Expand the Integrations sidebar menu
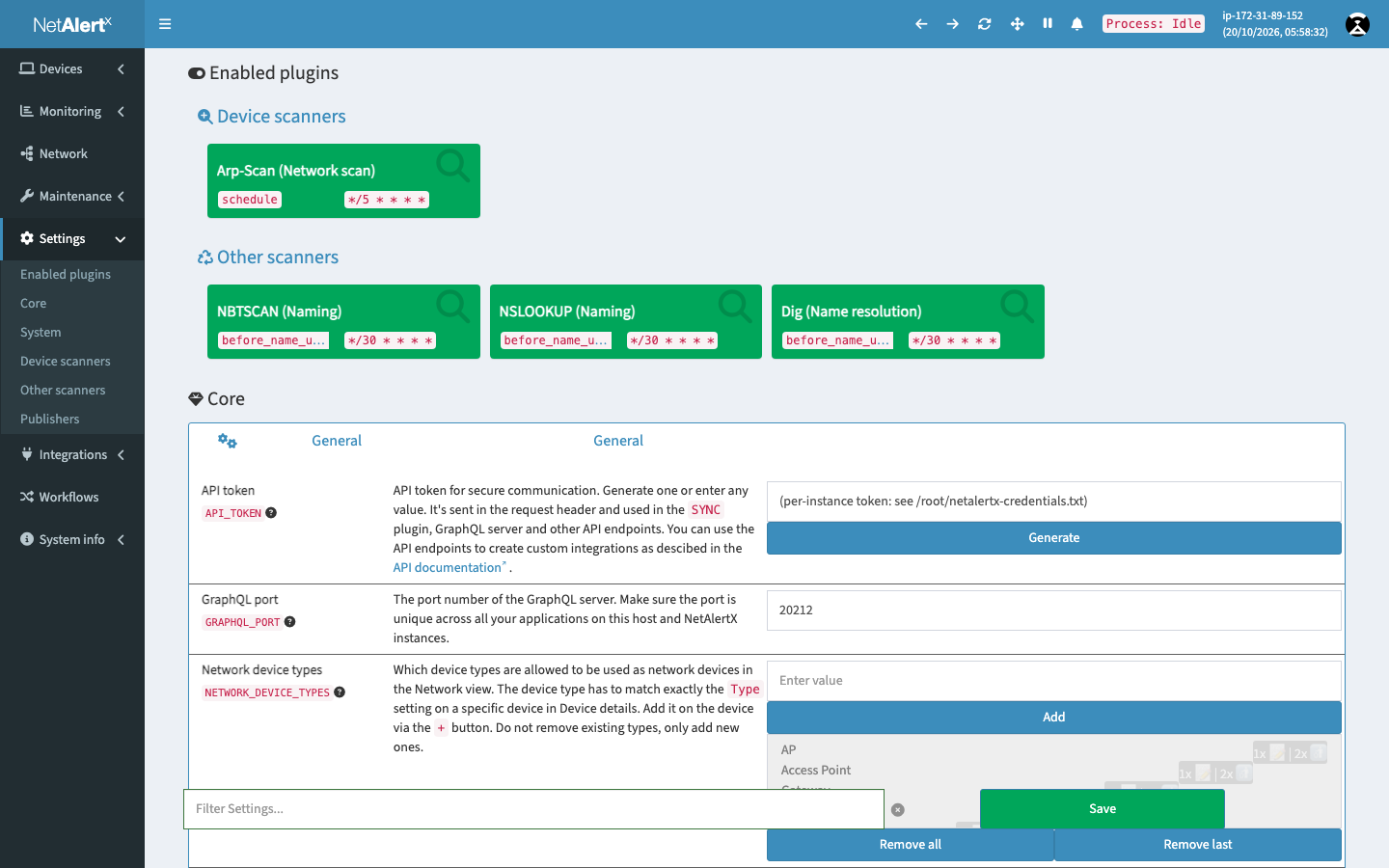Screen dimensions: 1389x868 coord(72,455)
